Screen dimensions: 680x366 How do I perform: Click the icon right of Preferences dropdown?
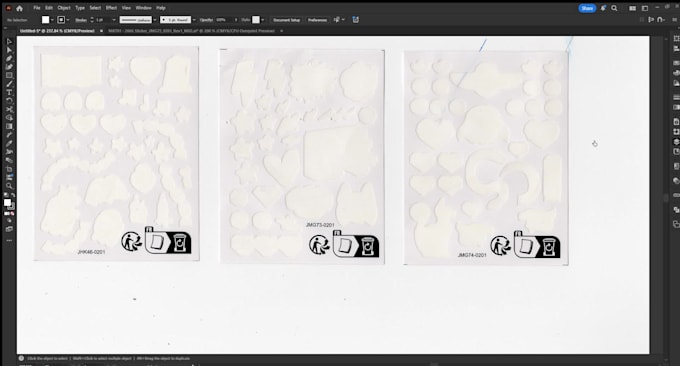pos(356,20)
